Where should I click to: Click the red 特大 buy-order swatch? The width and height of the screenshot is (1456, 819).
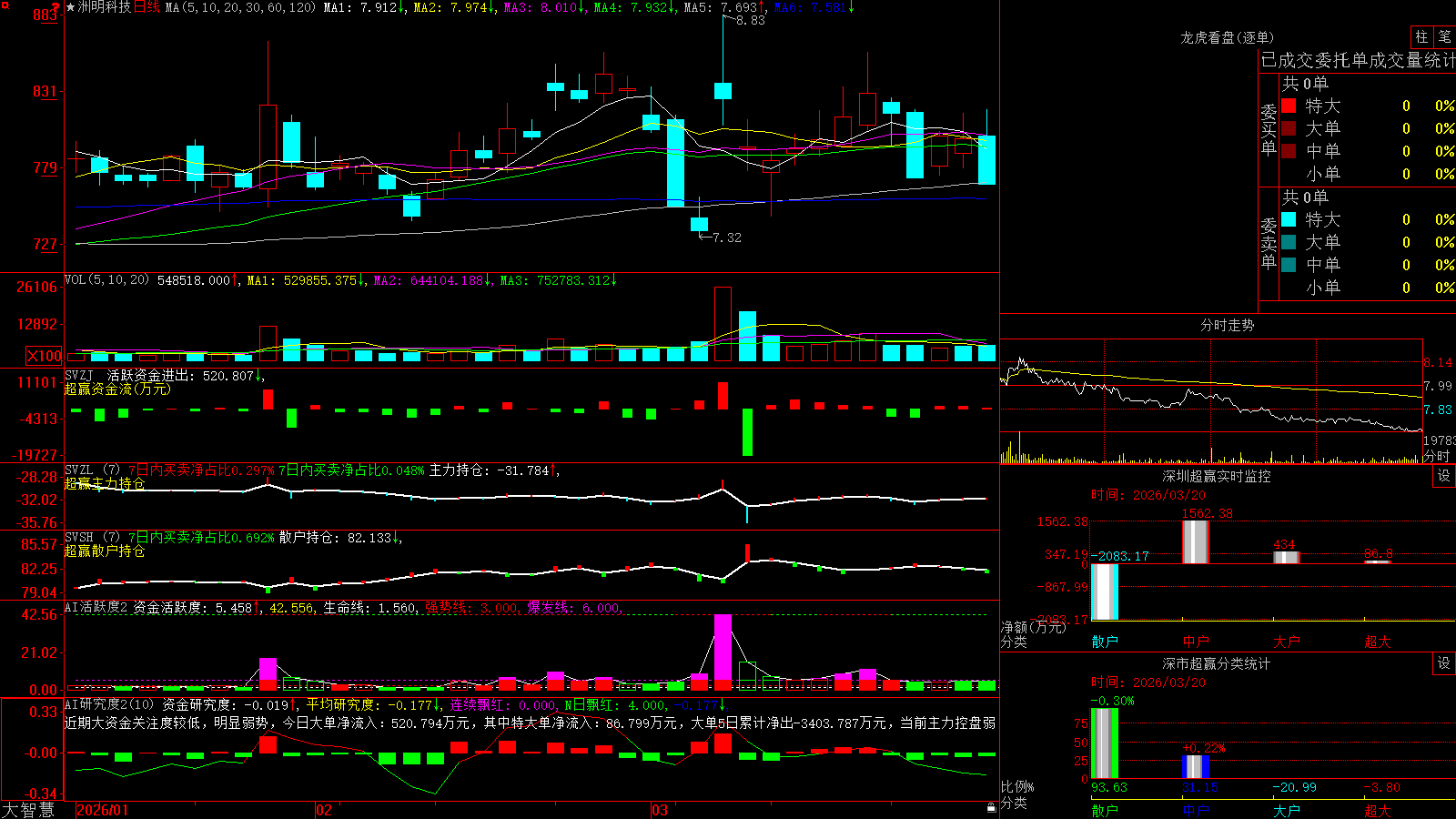pyautogui.click(x=1289, y=106)
